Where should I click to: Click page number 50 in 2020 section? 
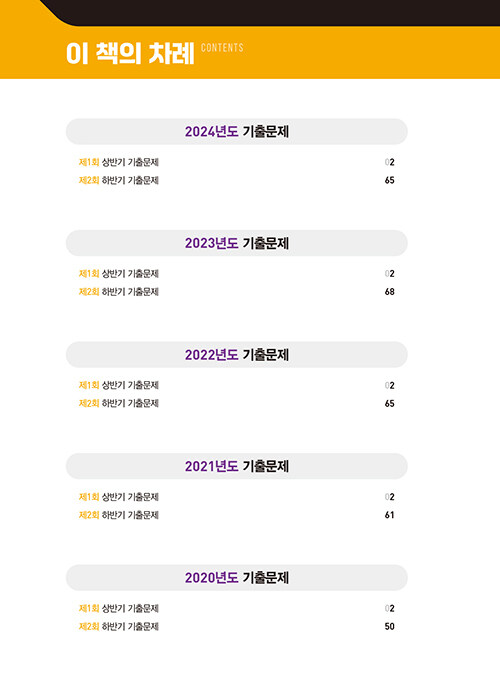coord(390,626)
